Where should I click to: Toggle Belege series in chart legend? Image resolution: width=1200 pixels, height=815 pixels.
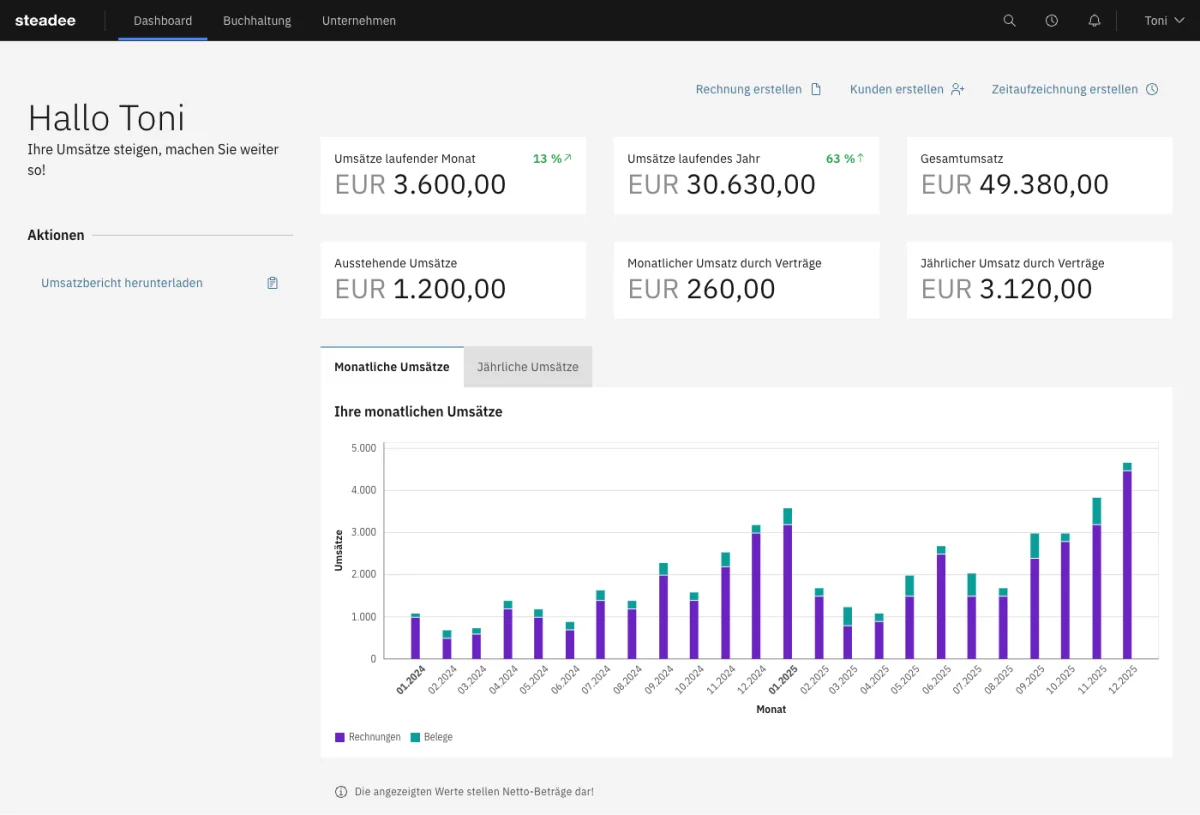(x=431, y=737)
